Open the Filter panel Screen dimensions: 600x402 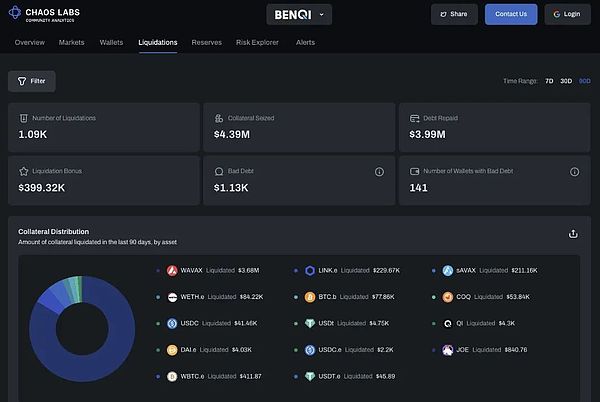[32, 81]
